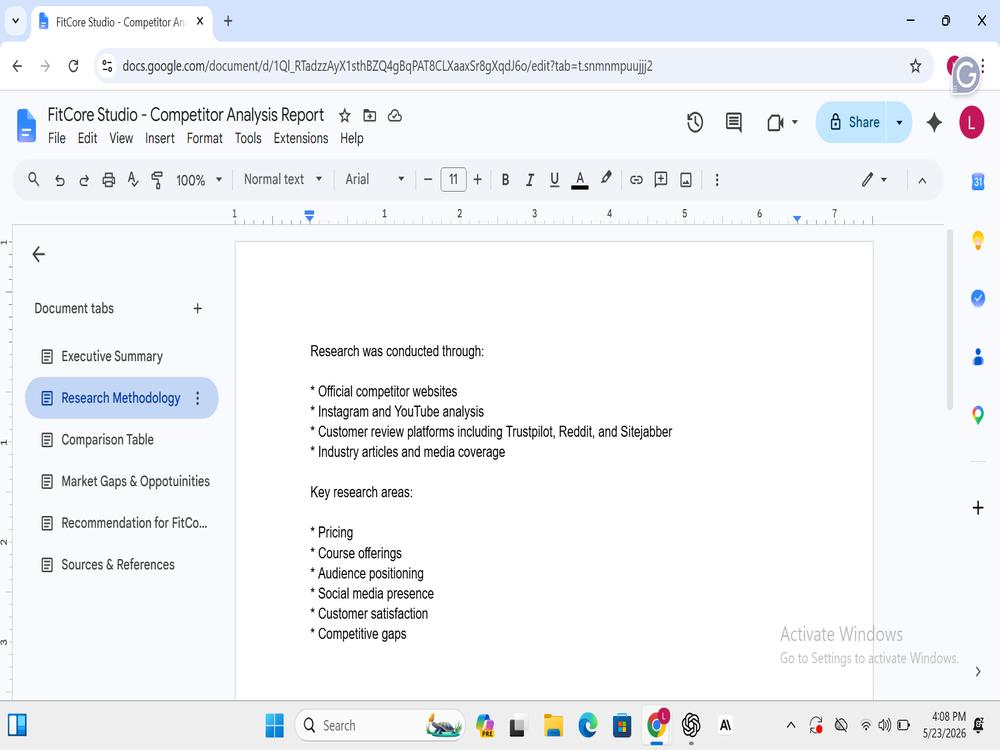
Task: Open more toolbar options
Action: tap(717, 180)
